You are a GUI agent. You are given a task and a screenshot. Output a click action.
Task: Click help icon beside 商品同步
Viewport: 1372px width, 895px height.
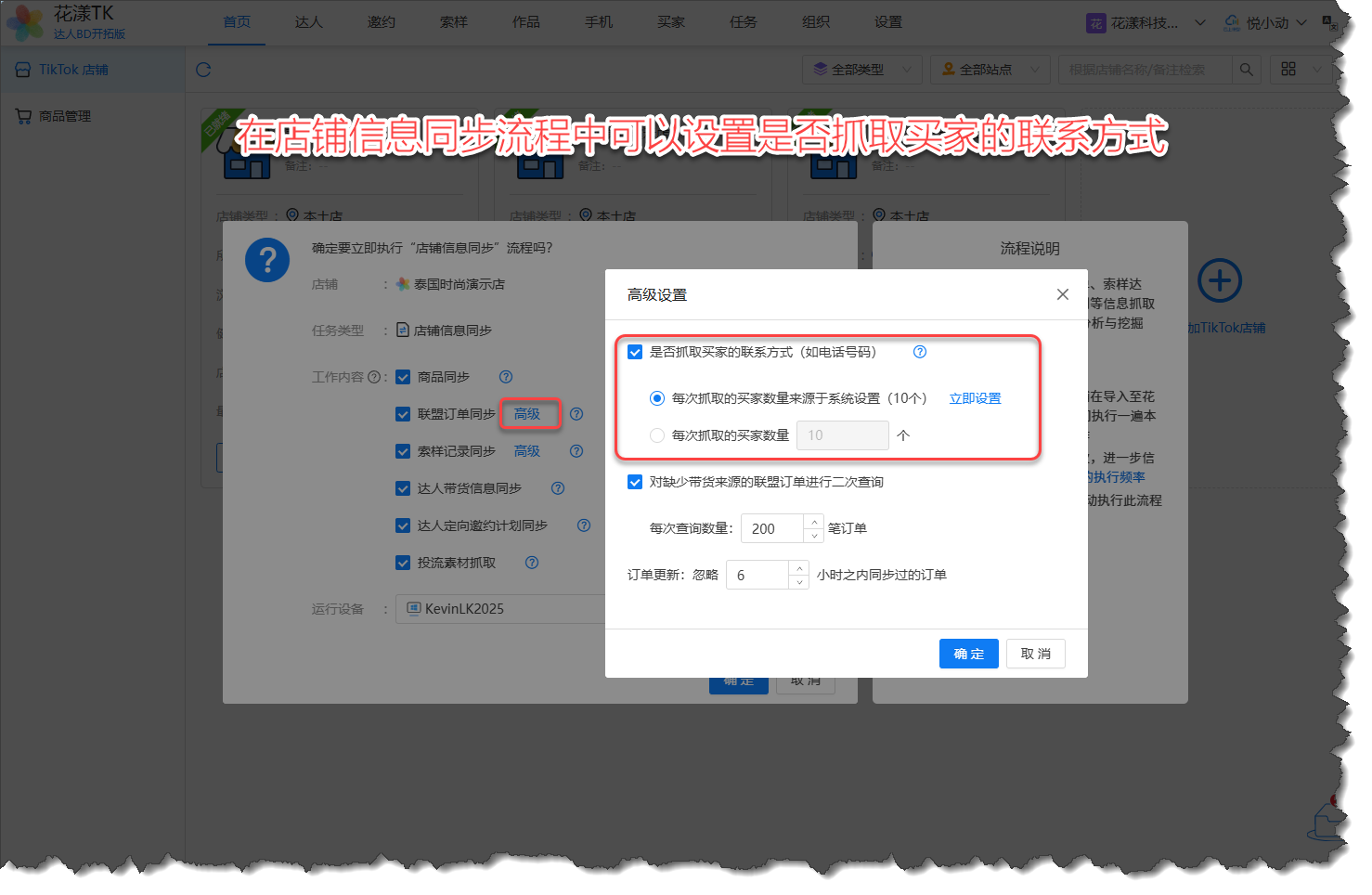point(506,377)
